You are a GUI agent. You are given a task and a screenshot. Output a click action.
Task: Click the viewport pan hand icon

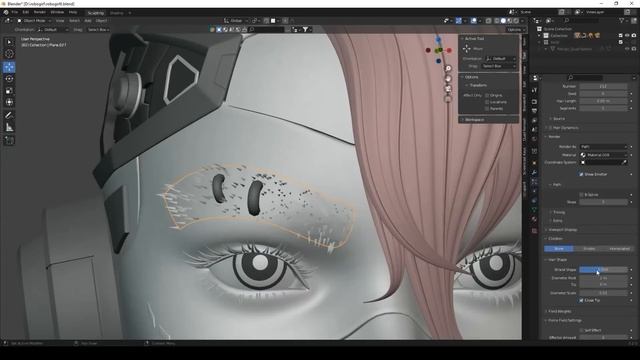[448, 78]
